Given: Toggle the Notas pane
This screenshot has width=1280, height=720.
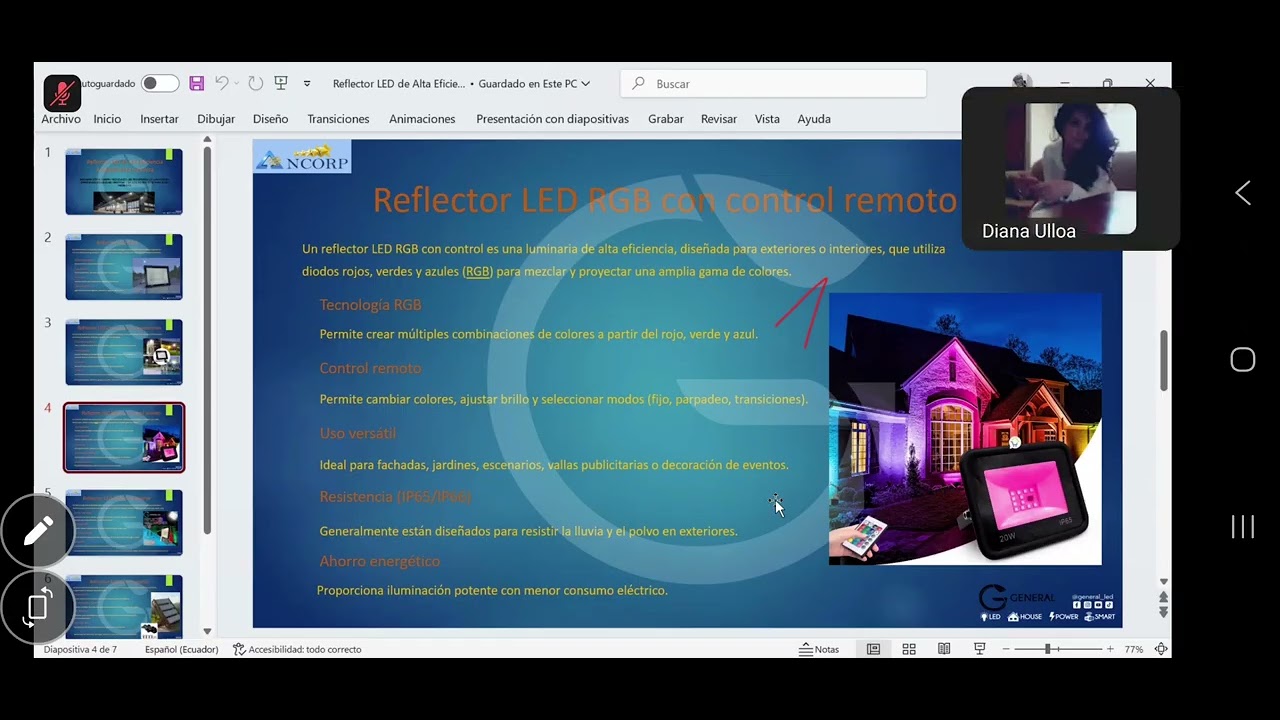Looking at the screenshot, I should click(819, 649).
